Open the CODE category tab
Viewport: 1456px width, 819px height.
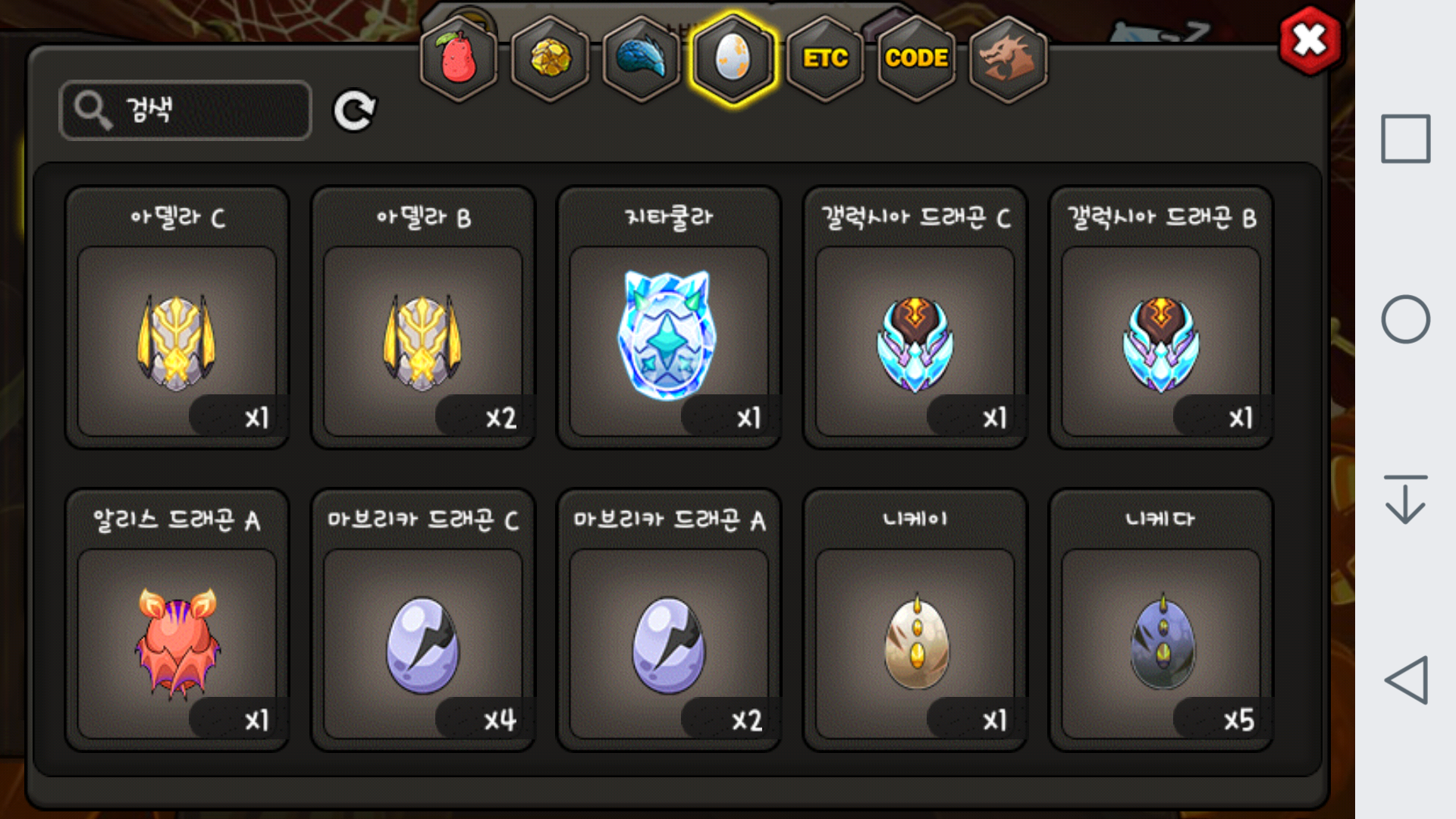tap(917, 58)
